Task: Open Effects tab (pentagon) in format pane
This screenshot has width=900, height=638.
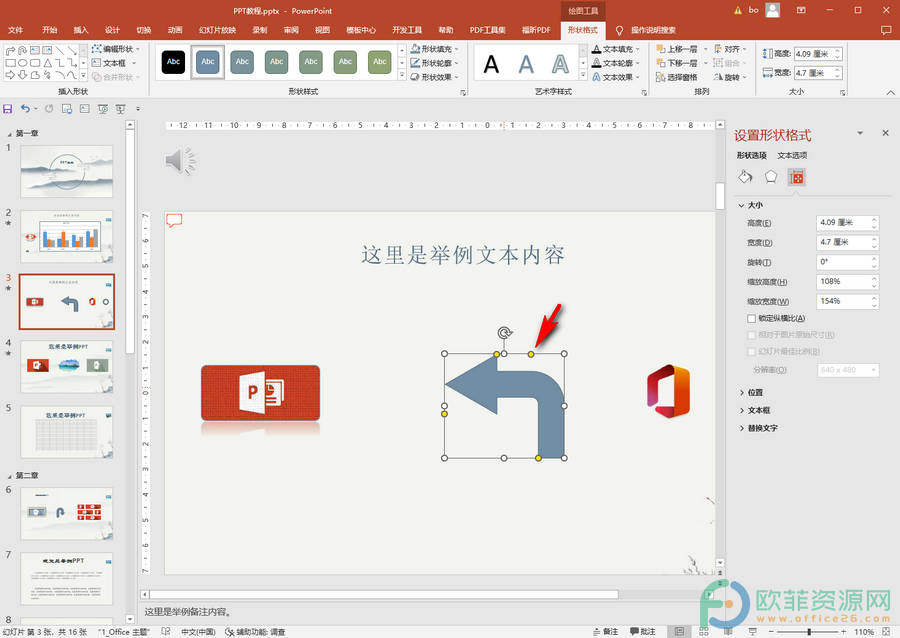Action: 771,177
